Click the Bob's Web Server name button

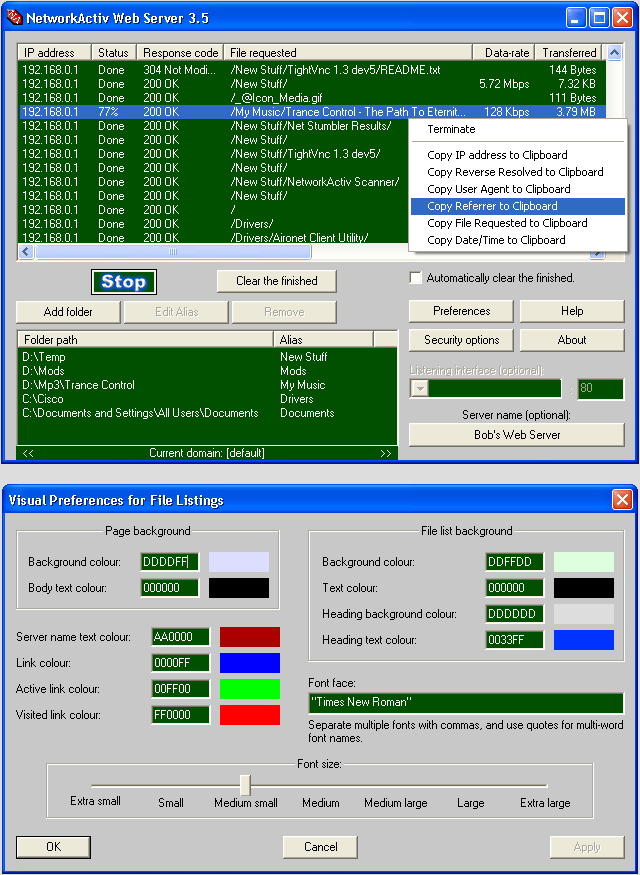tap(517, 435)
